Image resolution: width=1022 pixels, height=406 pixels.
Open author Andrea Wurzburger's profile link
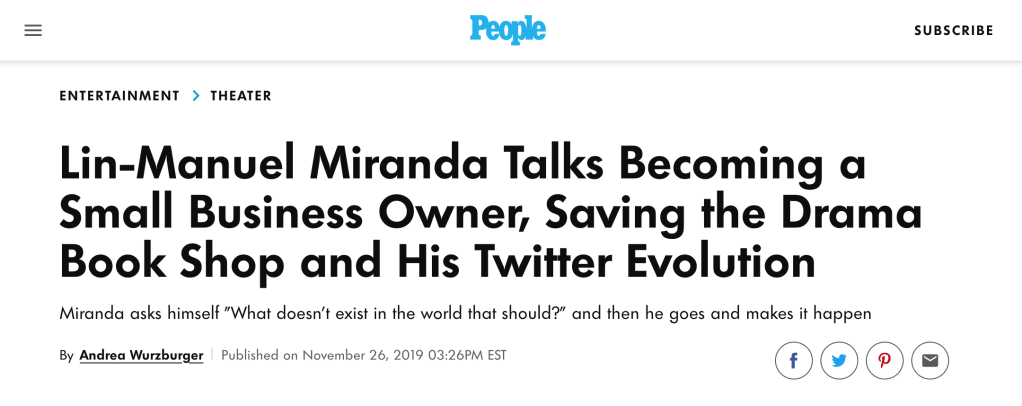(141, 355)
